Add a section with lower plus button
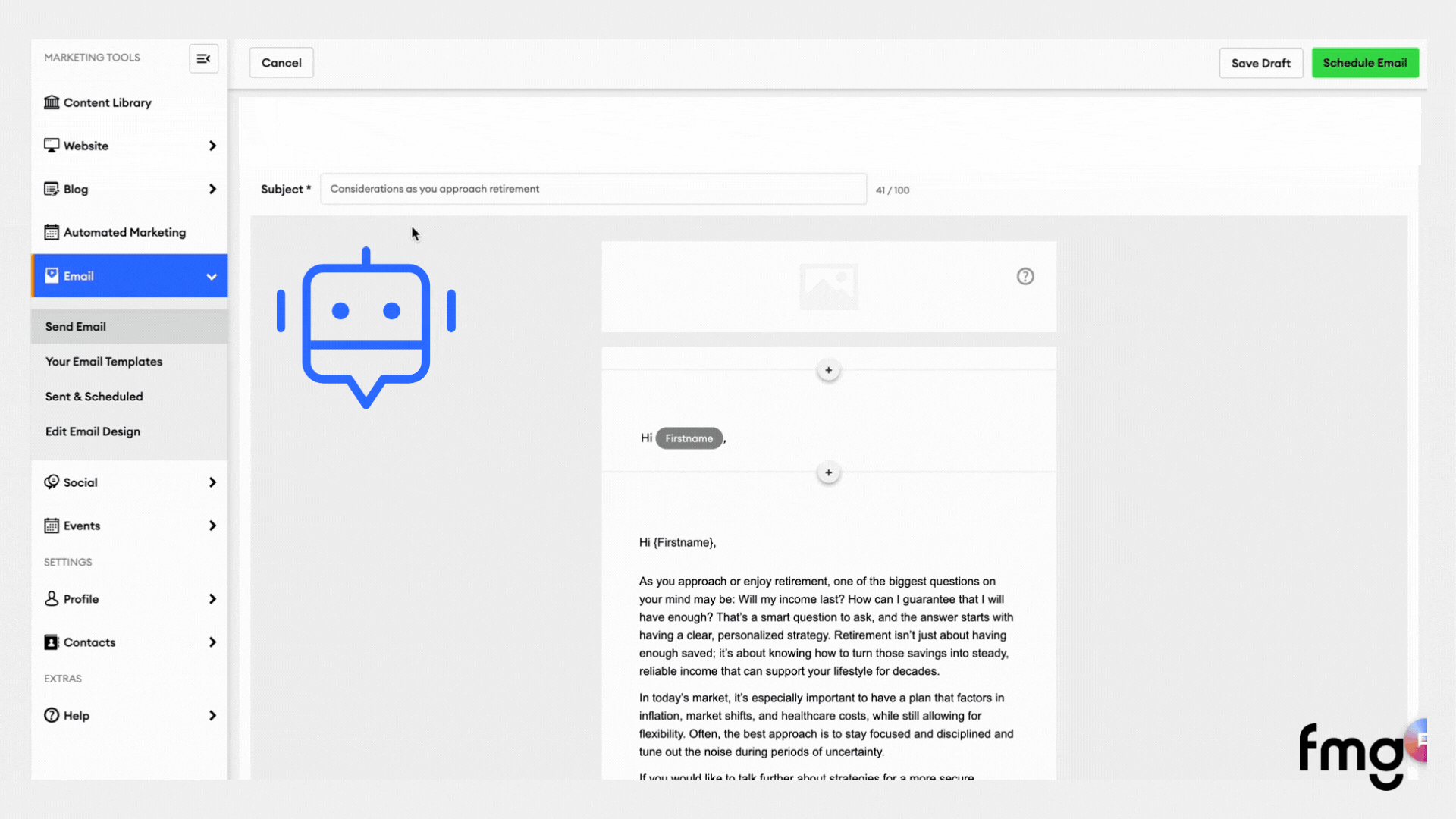This screenshot has width=1456, height=819. pos(829,473)
